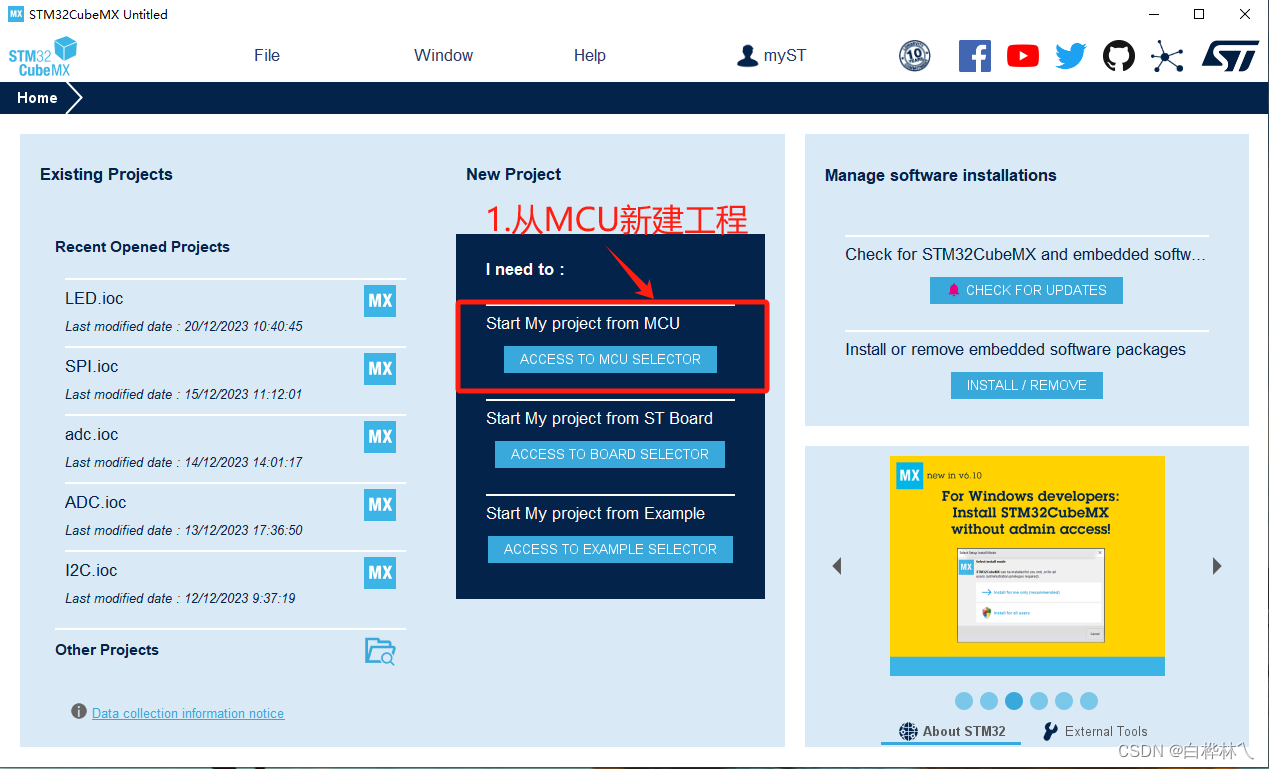Click the STM32CubeMX logo
The image size is (1269, 769).
pyautogui.click(x=43, y=57)
